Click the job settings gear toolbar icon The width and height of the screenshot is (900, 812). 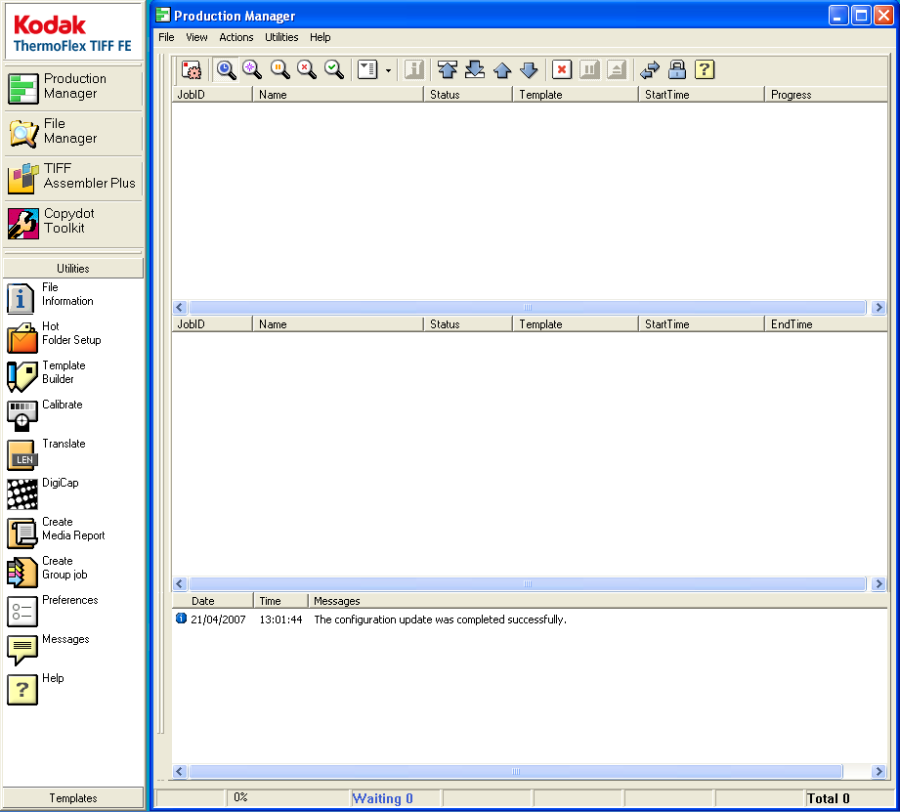191,70
